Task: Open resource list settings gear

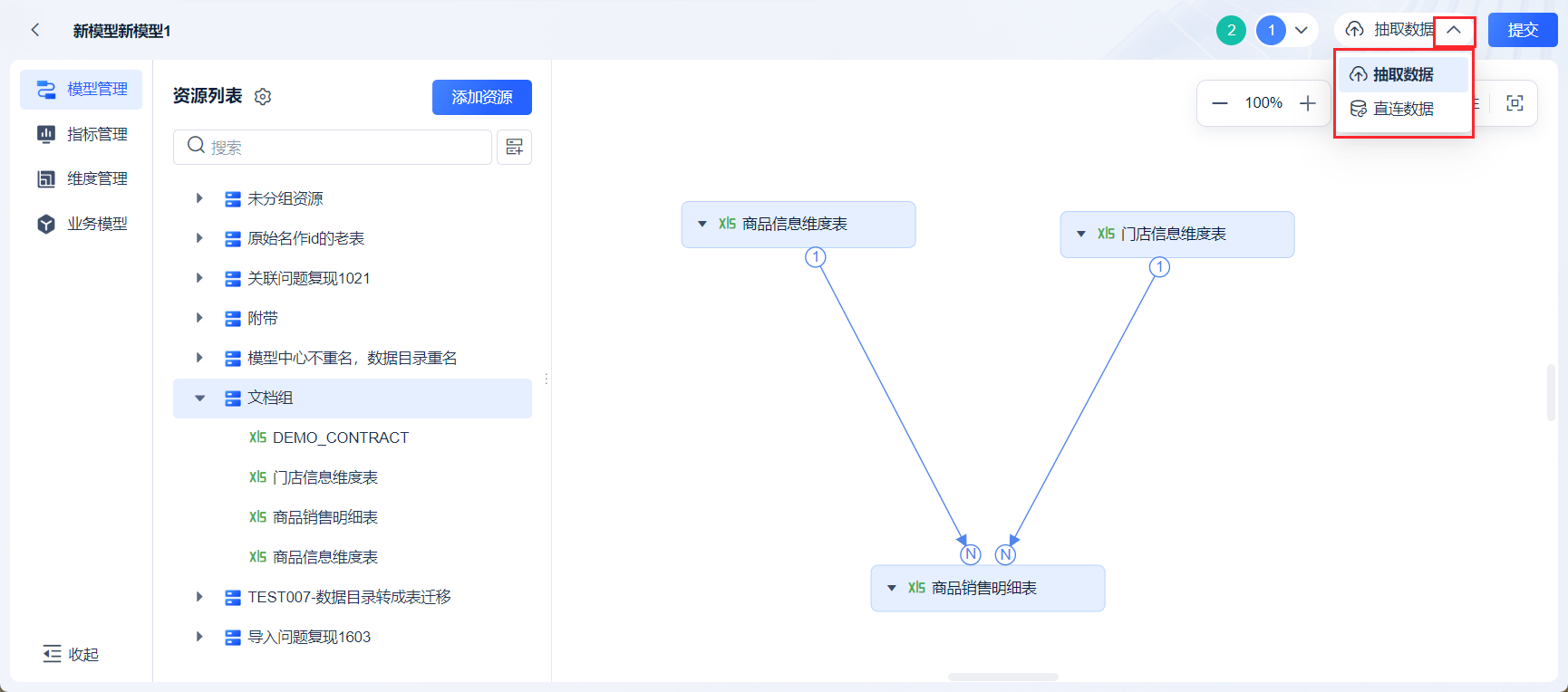Action: 263,97
